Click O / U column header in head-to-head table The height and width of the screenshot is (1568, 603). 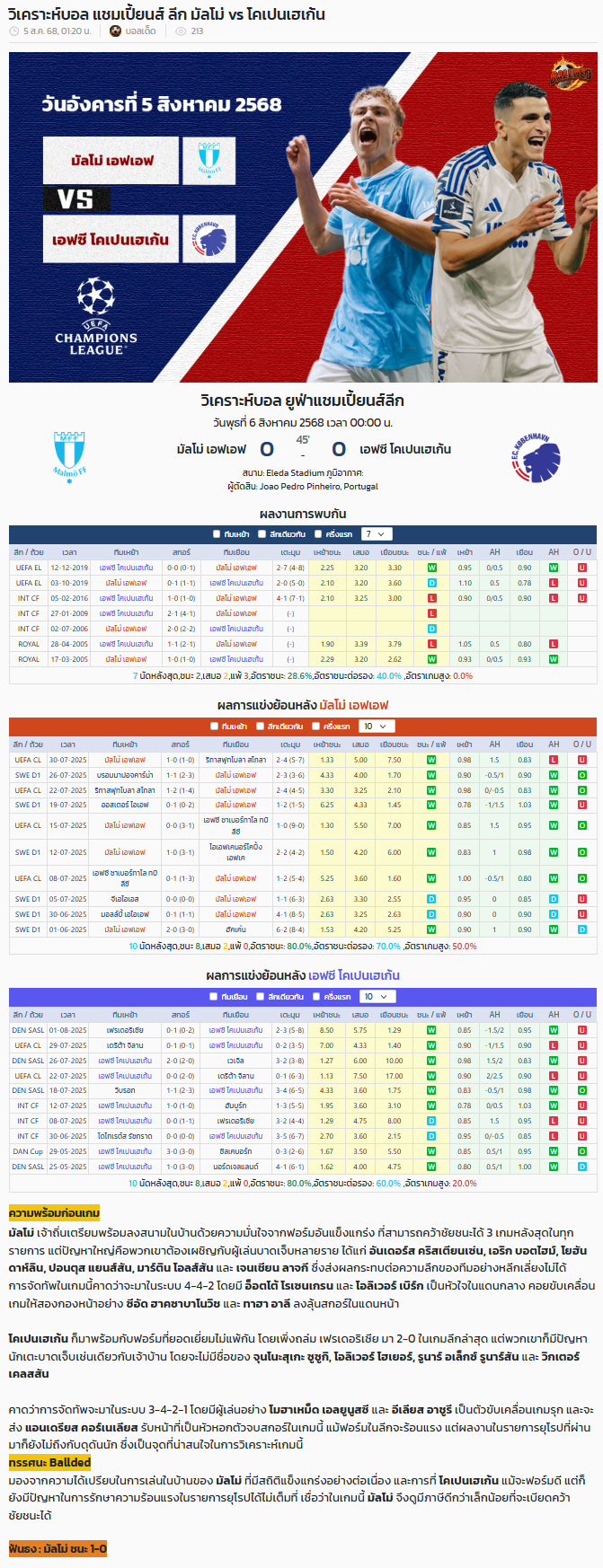(x=582, y=552)
